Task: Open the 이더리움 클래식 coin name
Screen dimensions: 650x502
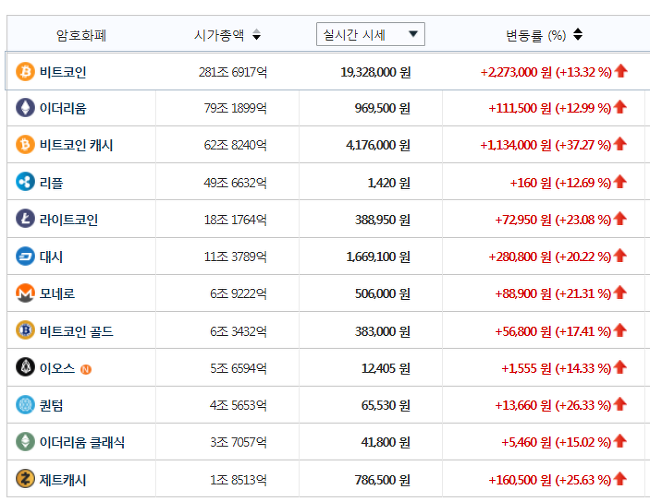Action: pyautogui.click(x=82, y=442)
